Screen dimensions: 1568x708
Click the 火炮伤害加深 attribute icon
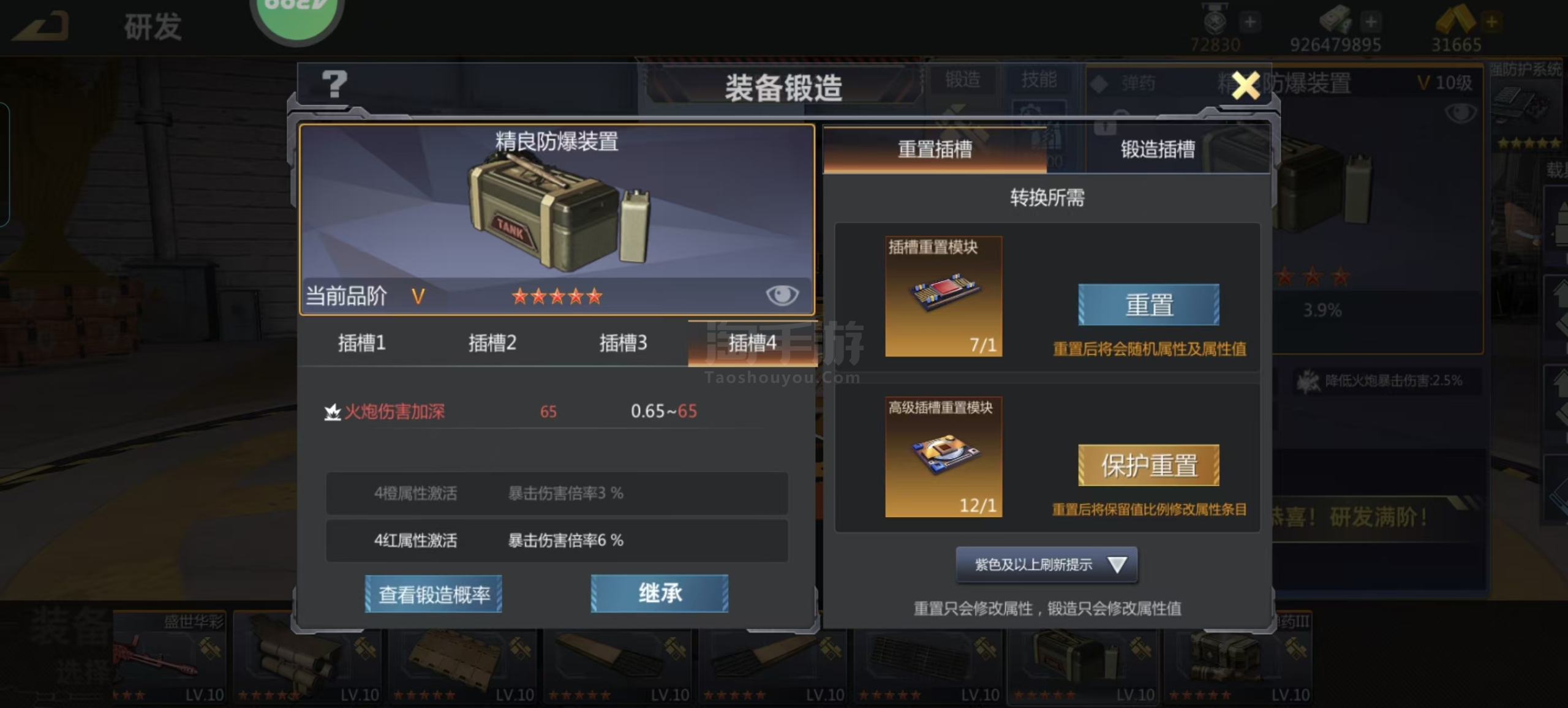tap(332, 412)
